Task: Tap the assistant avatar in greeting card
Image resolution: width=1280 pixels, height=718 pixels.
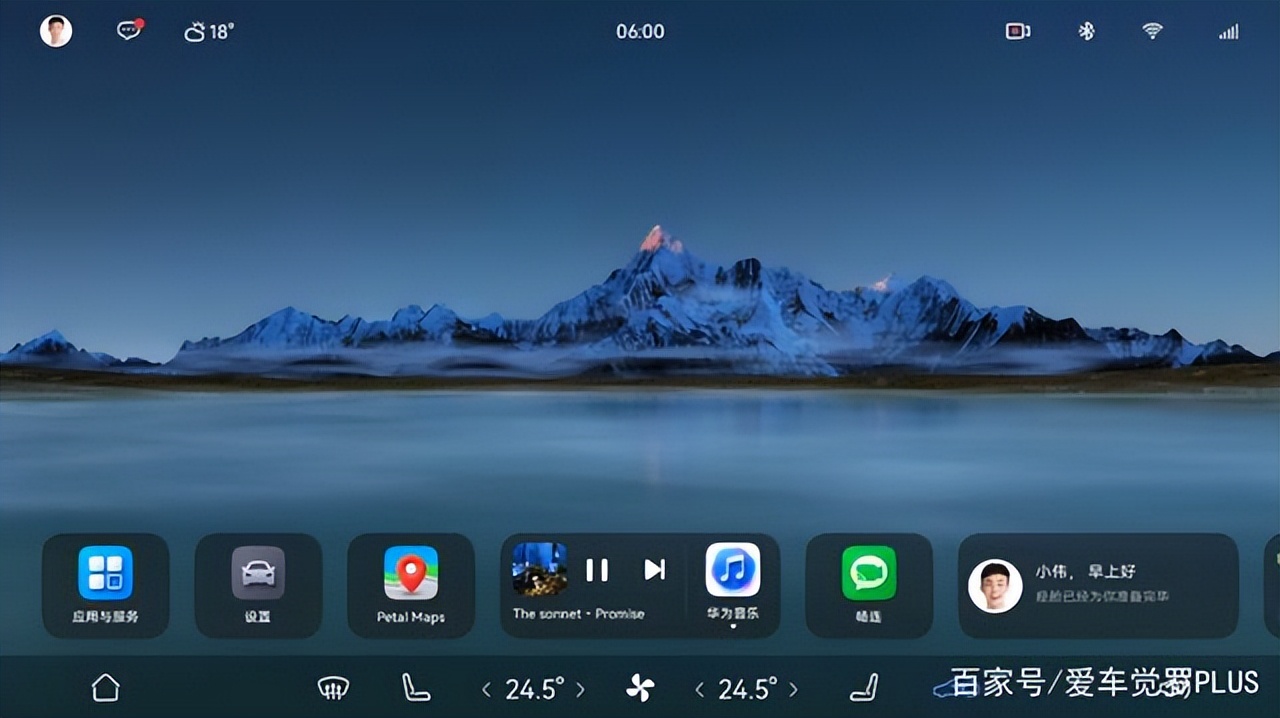Action: [995, 586]
